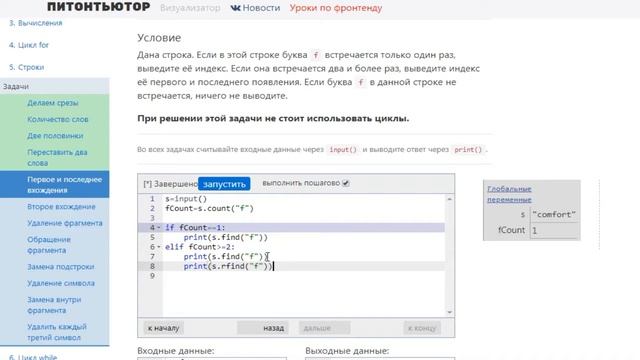Open the task Две половинки
This screenshot has width=640, height=360.
click(55, 136)
